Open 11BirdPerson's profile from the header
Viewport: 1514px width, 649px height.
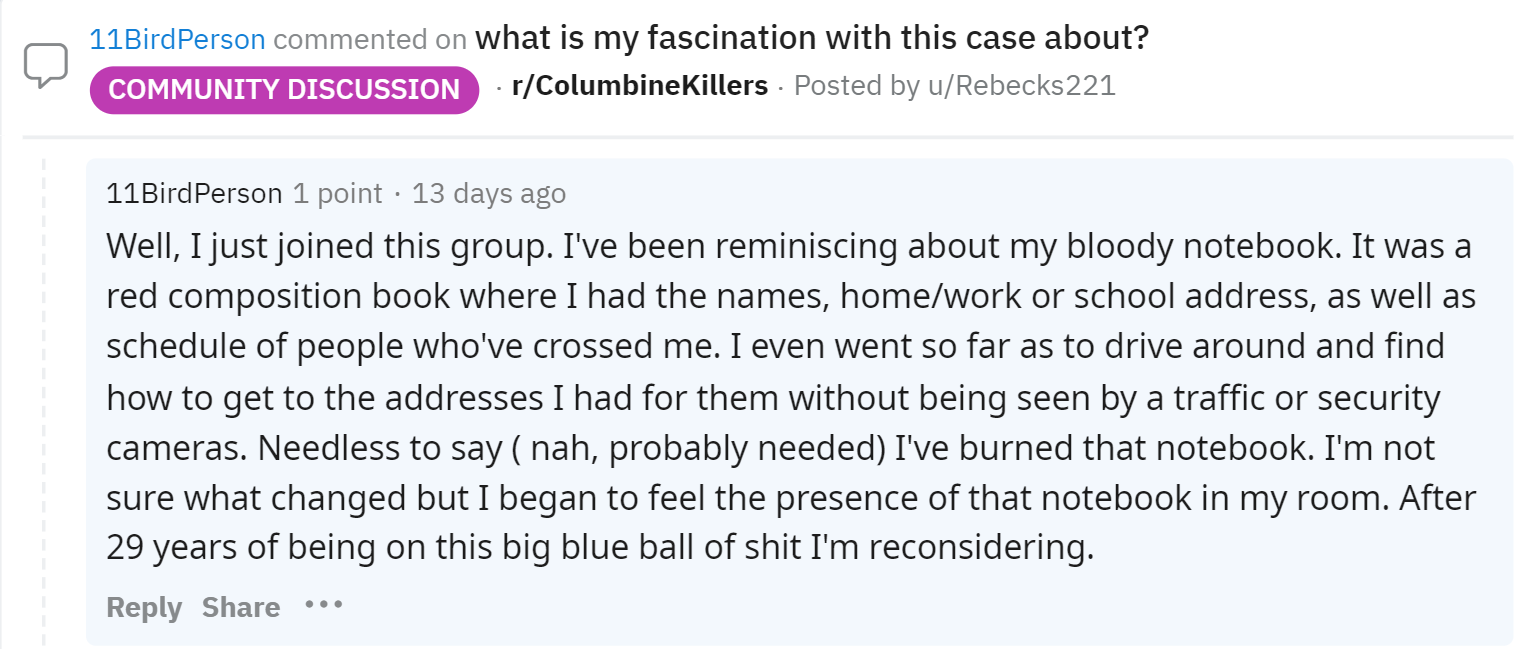[x=177, y=40]
